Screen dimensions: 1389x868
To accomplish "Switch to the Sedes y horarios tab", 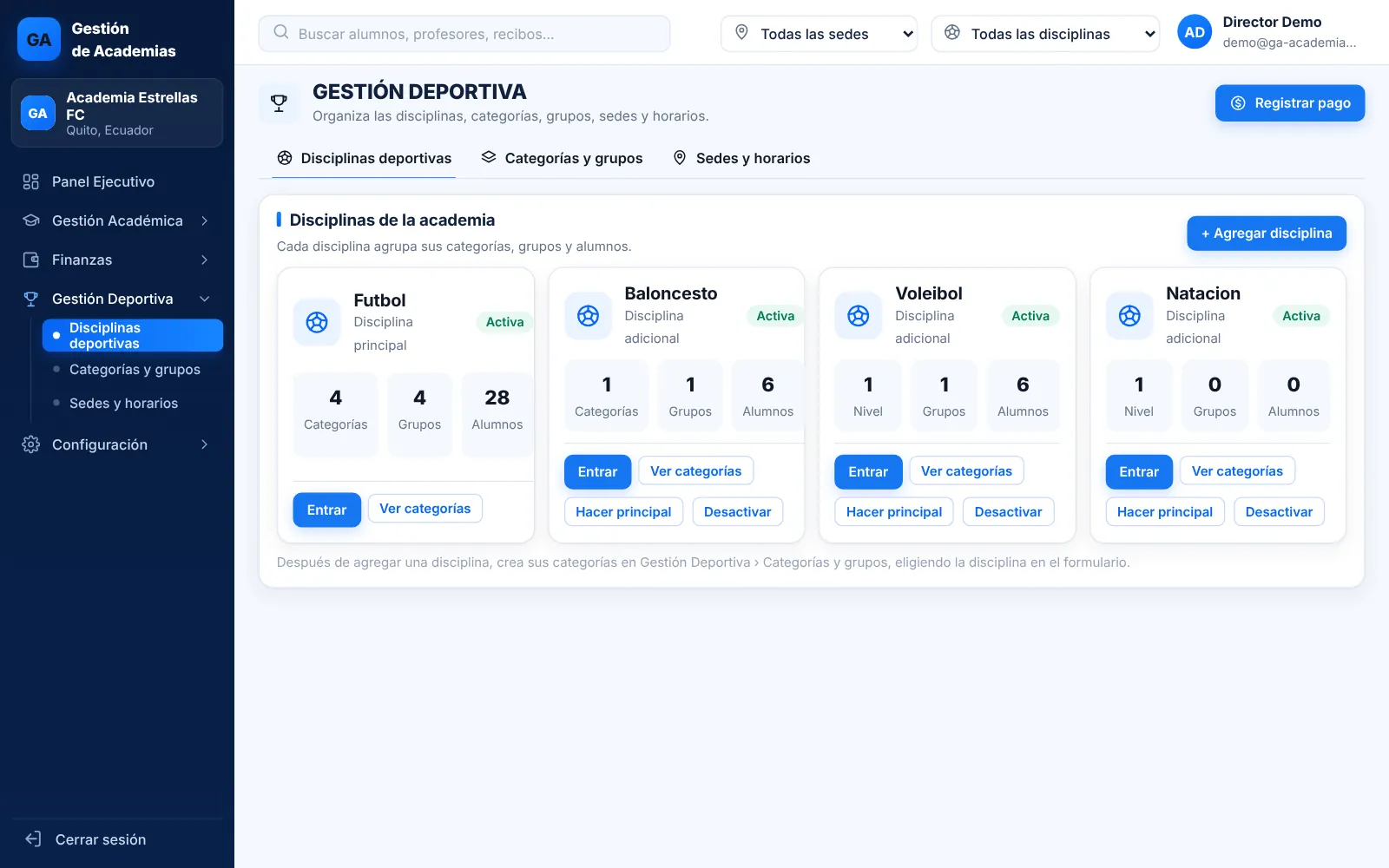I will coord(741,158).
